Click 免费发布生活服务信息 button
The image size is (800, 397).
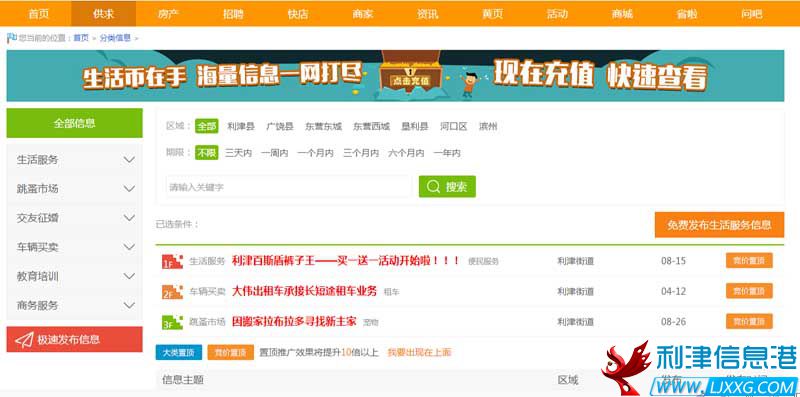point(719,225)
